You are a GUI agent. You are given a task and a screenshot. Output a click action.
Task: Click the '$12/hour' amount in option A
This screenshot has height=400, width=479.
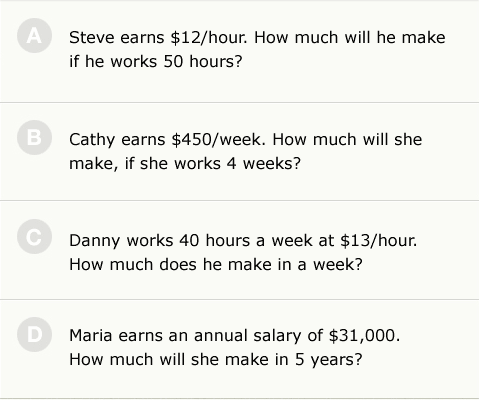[x=209, y=37]
